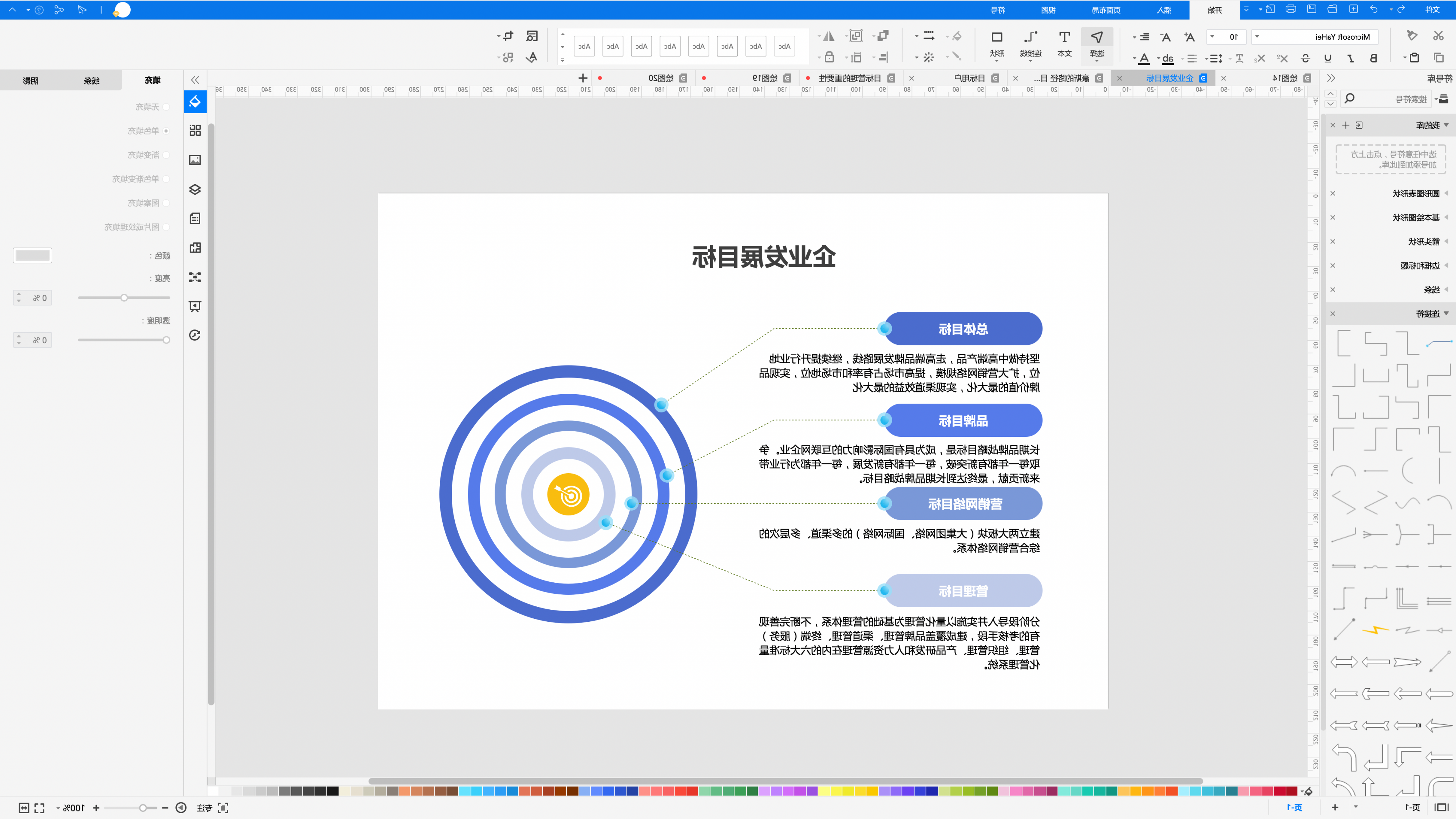Adjust the 亮度 brightness slider handle

coord(124,297)
